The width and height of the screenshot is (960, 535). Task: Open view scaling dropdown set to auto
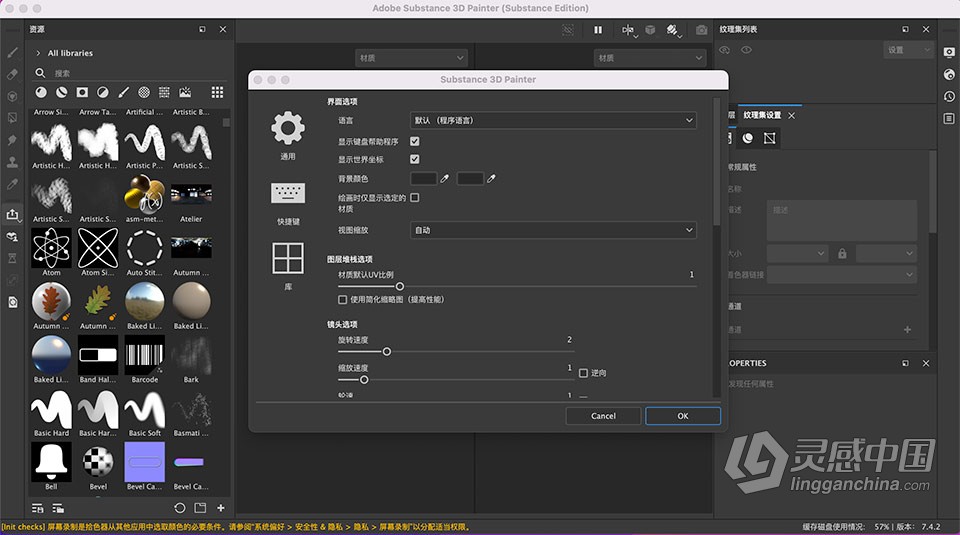553,230
